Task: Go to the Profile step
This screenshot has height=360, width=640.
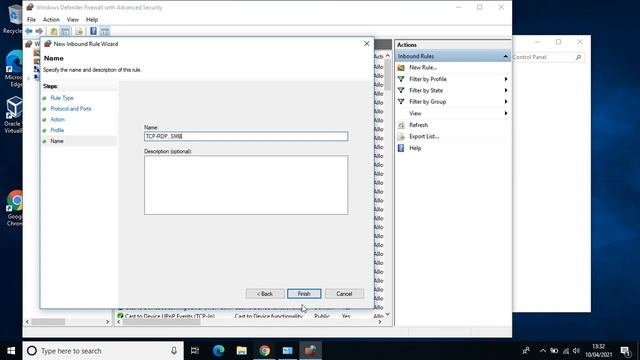Action: [x=57, y=130]
